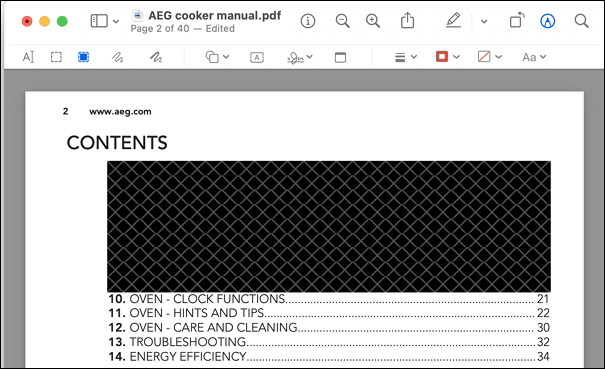
Task: Expand the sidebar view dropdown chevron
Action: pos(116,22)
